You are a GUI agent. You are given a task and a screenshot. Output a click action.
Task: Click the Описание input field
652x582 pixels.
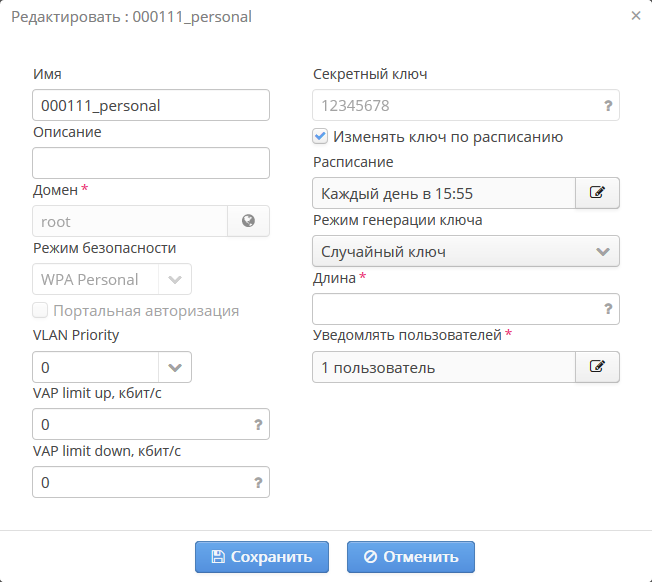click(x=151, y=163)
